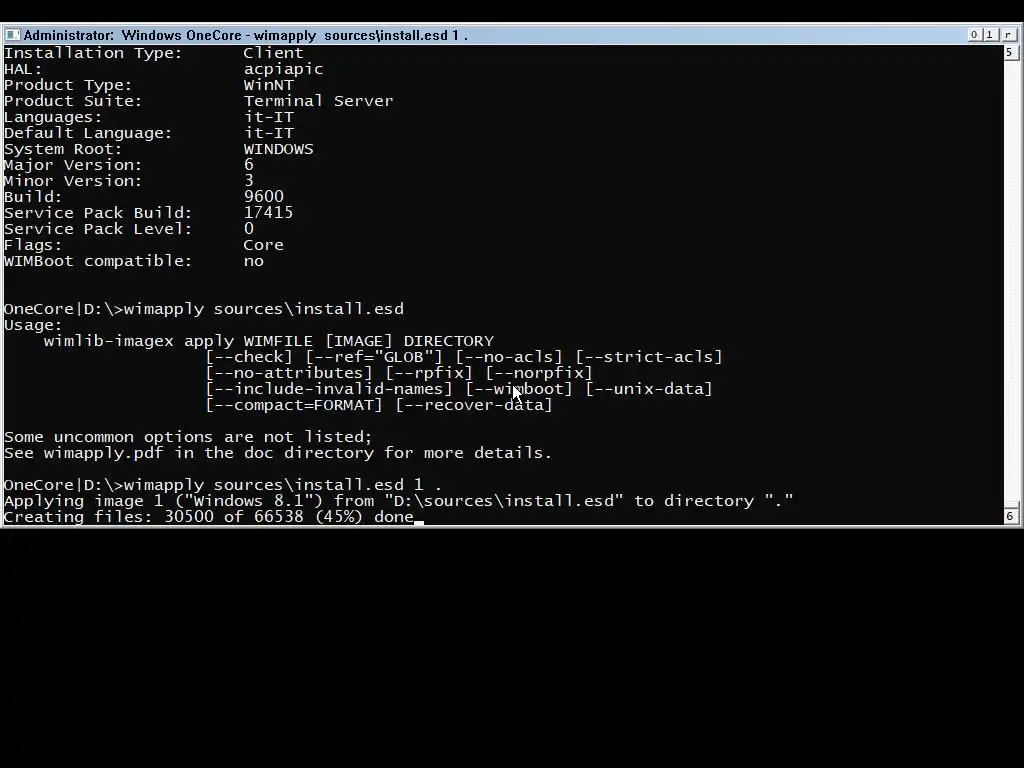
Task: Click the 'acpiapic' HAL value
Action: click(283, 69)
